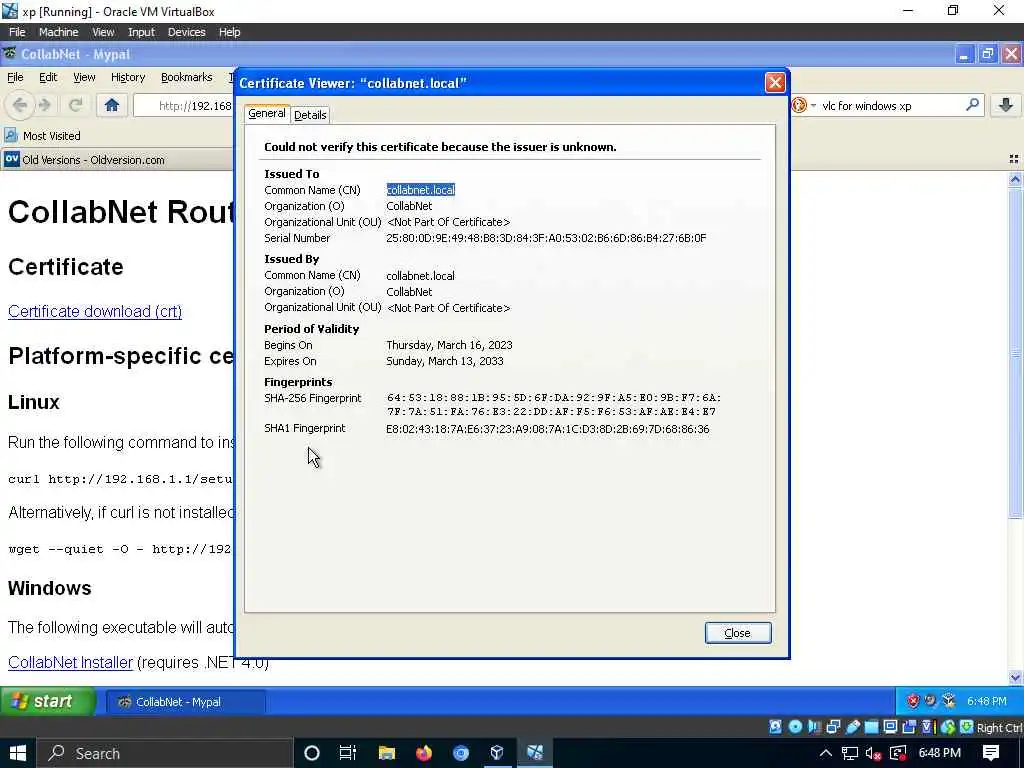The image size is (1024, 768).
Task: Open File Explorer from host taskbar
Action: pyautogui.click(x=387, y=753)
